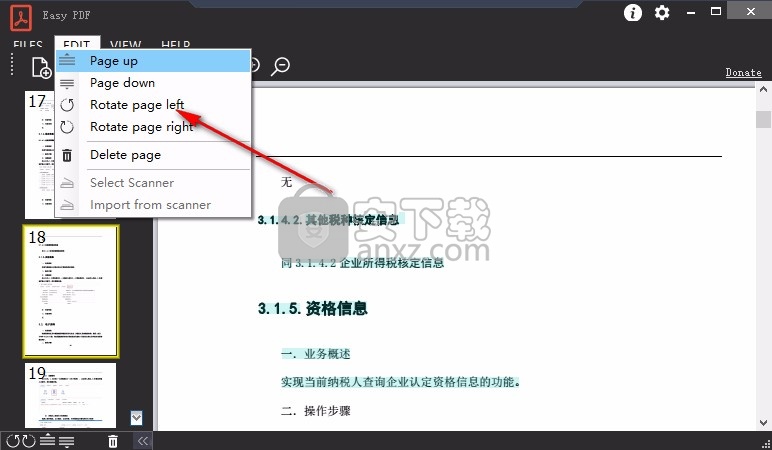Click the Delete page trash menu icon
Image resolution: width=772 pixels, height=450 pixels.
(x=67, y=155)
